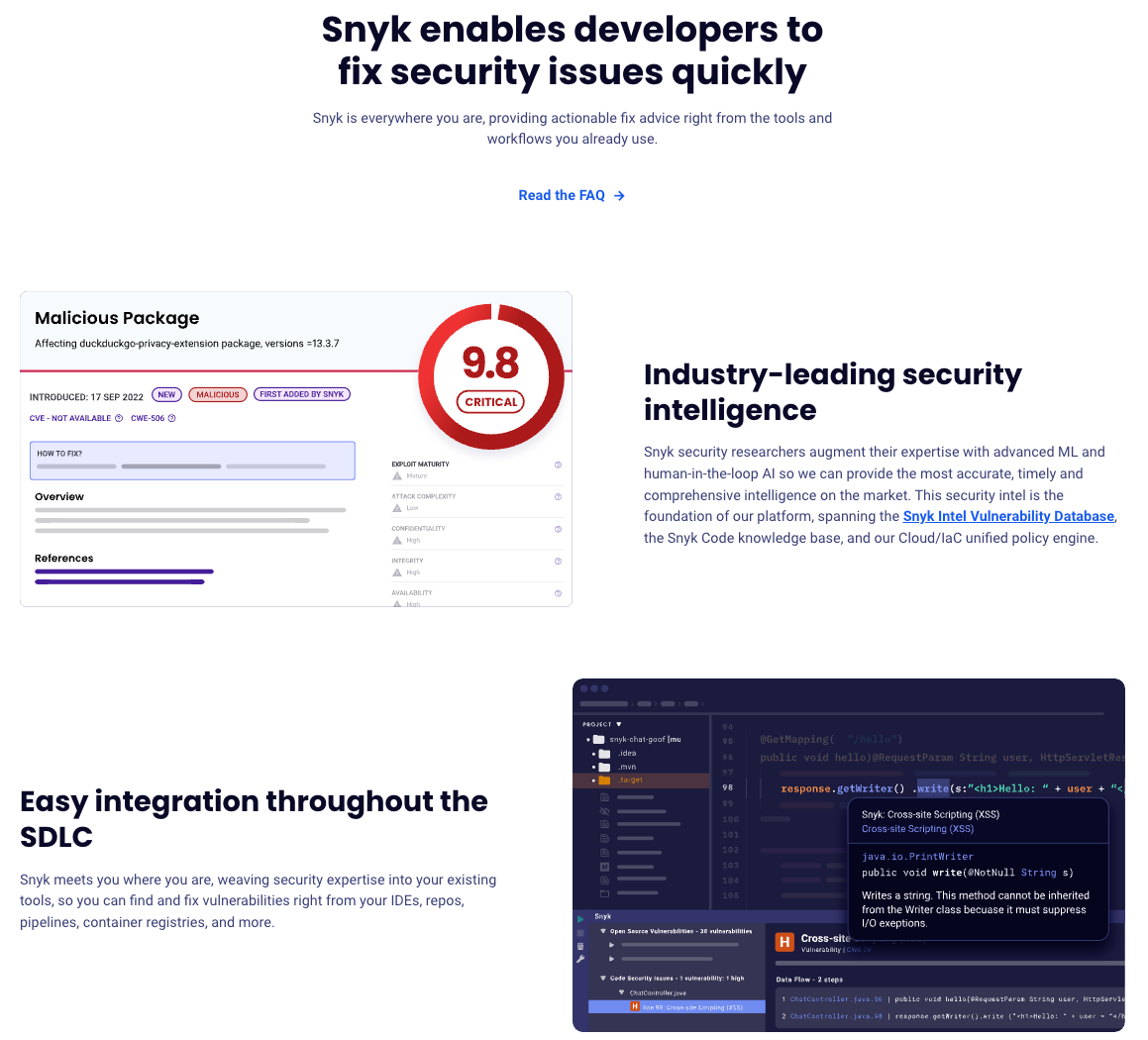Click the Data Flow - 2 steps label
Viewport: 1148px width, 1040px height.
pyautogui.click(x=809, y=980)
